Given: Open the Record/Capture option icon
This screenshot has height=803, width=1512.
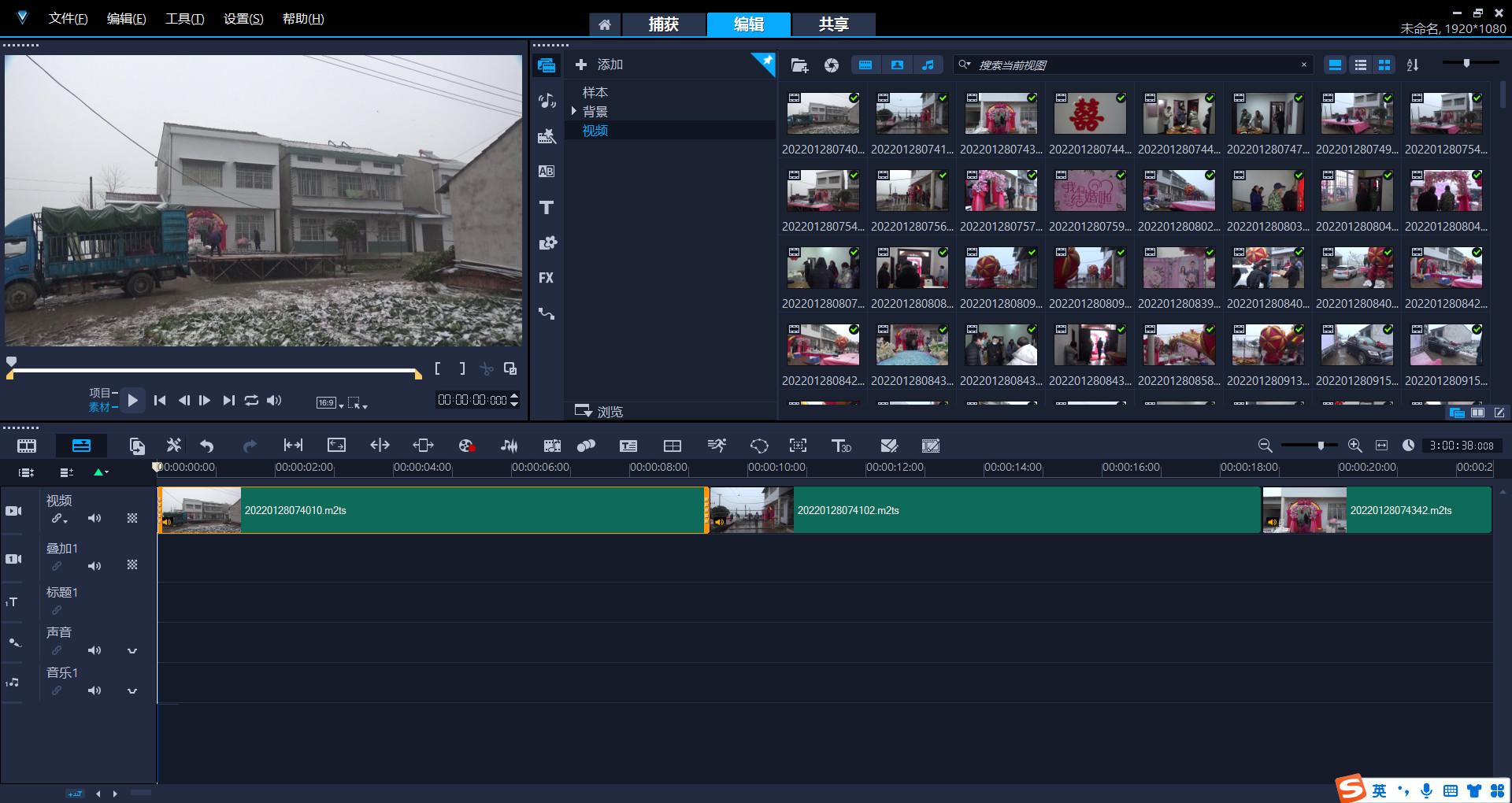Looking at the screenshot, I should pyautogui.click(x=466, y=446).
